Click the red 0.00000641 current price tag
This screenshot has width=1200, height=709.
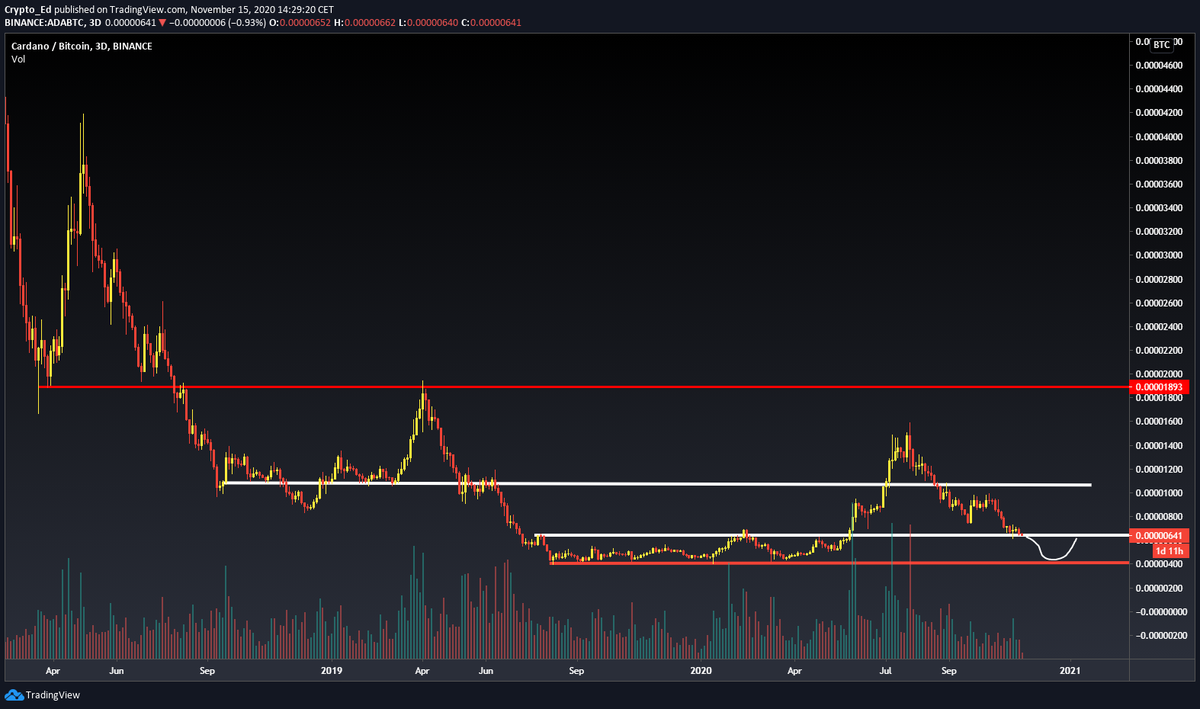click(x=1160, y=537)
